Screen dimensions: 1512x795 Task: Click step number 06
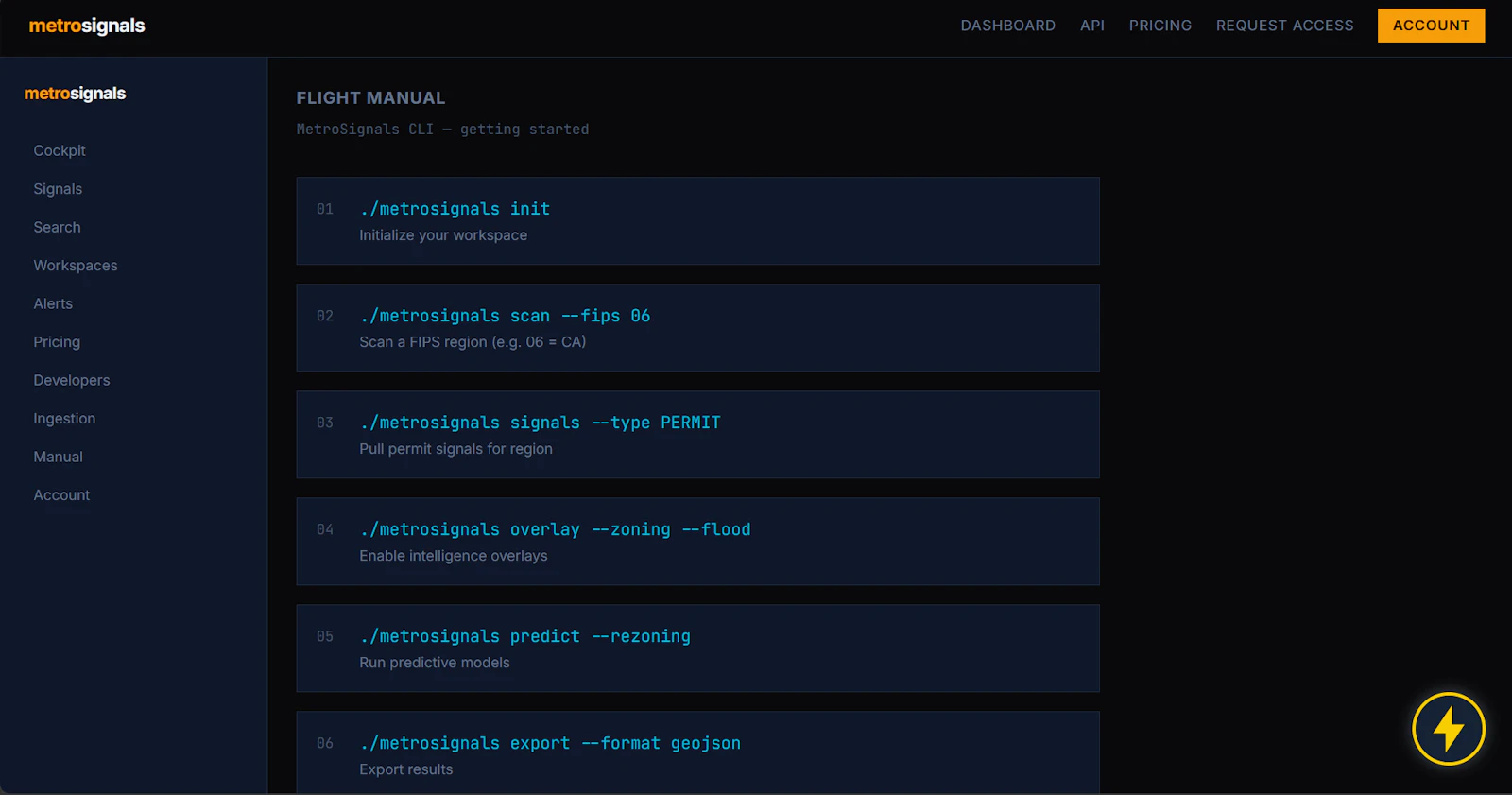(x=325, y=743)
